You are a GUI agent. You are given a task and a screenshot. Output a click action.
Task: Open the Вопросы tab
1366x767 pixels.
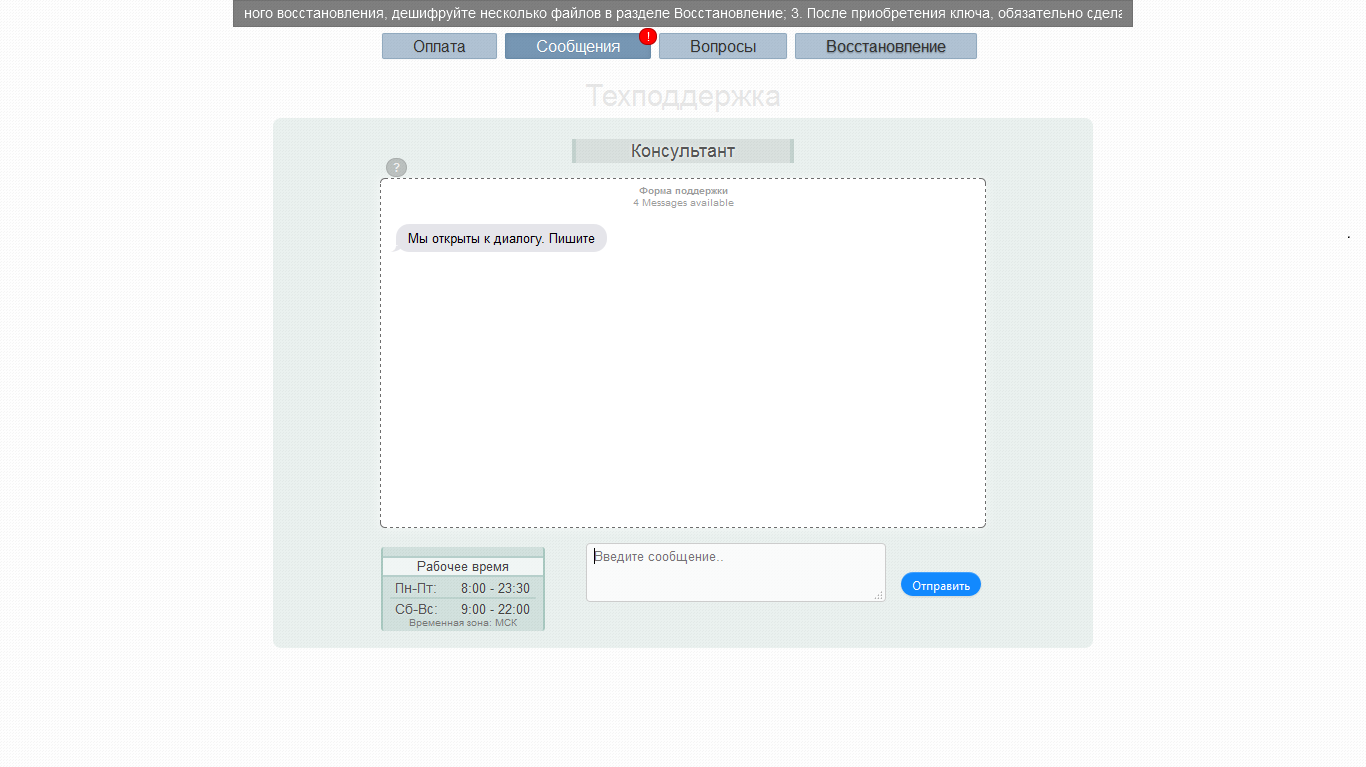point(722,47)
